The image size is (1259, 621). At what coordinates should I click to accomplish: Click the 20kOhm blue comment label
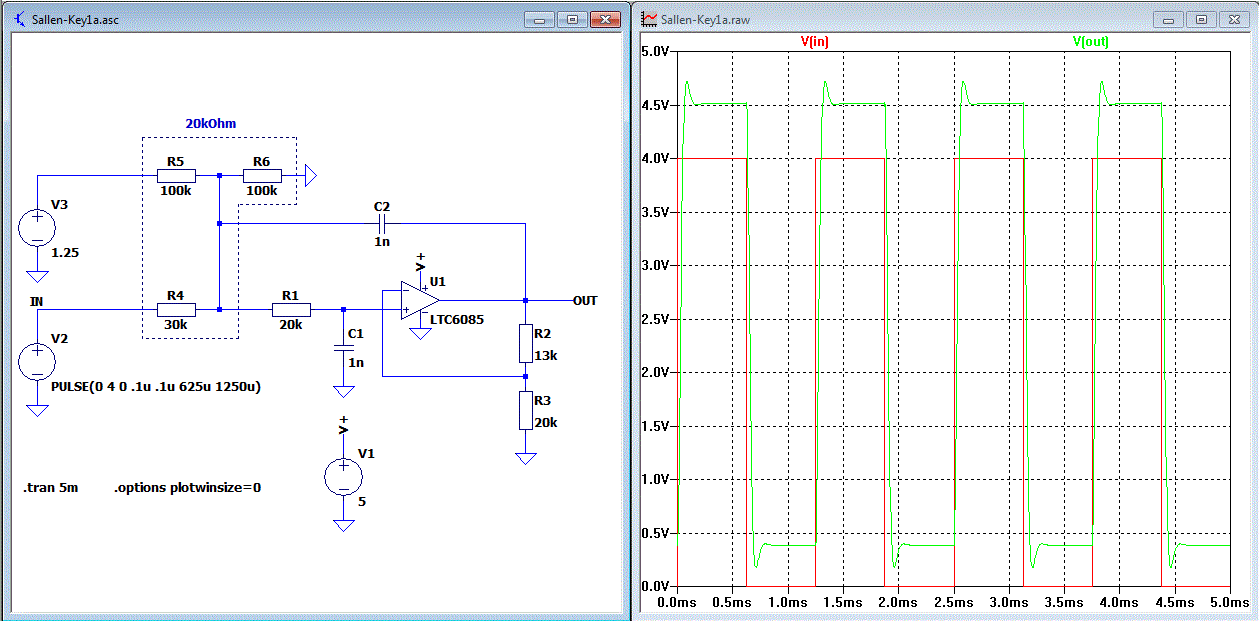[x=210, y=123]
